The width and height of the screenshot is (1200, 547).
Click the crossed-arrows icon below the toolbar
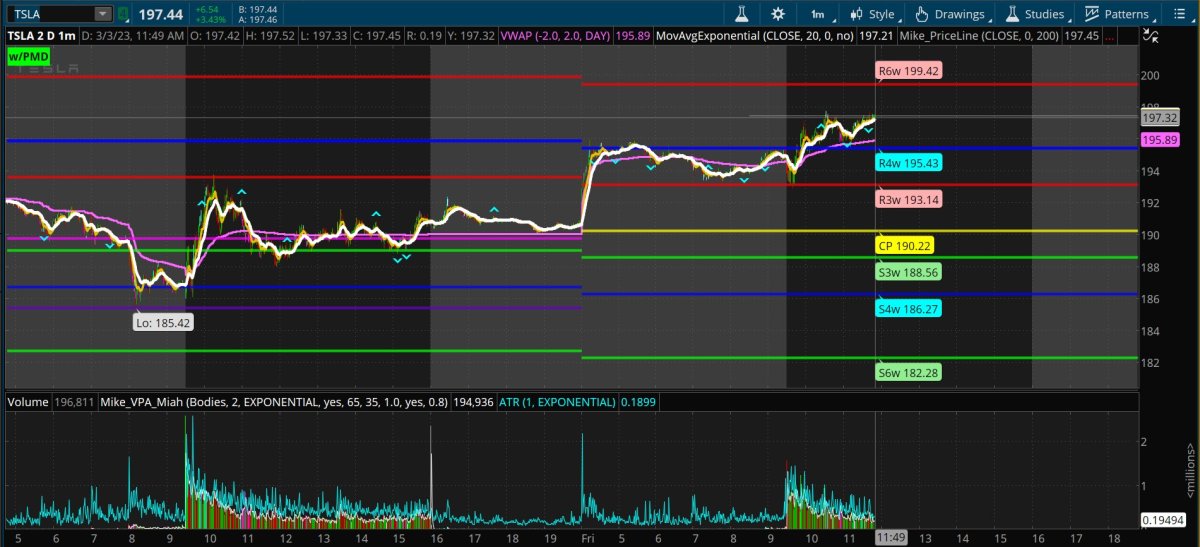pos(1150,37)
